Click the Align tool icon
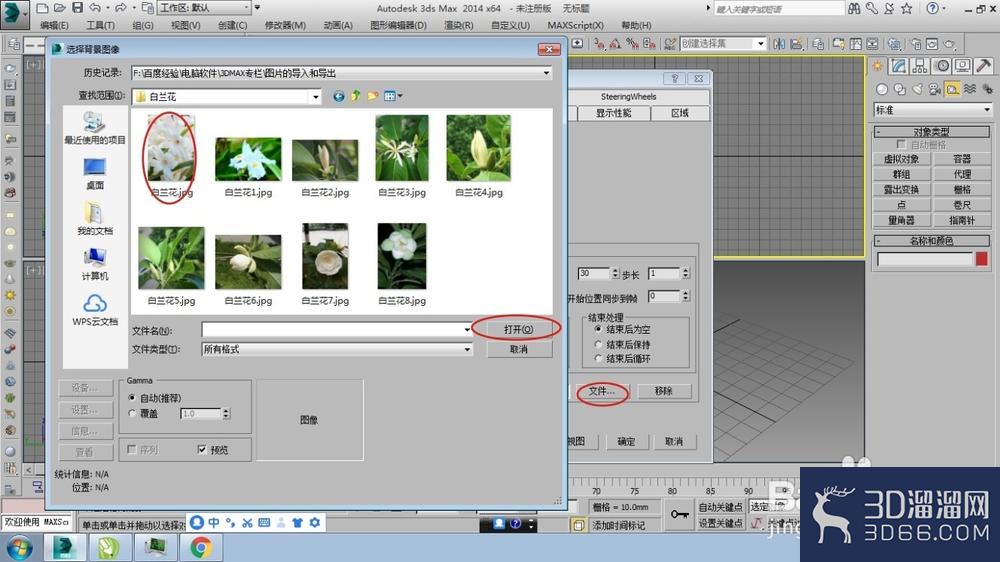 tap(797, 43)
